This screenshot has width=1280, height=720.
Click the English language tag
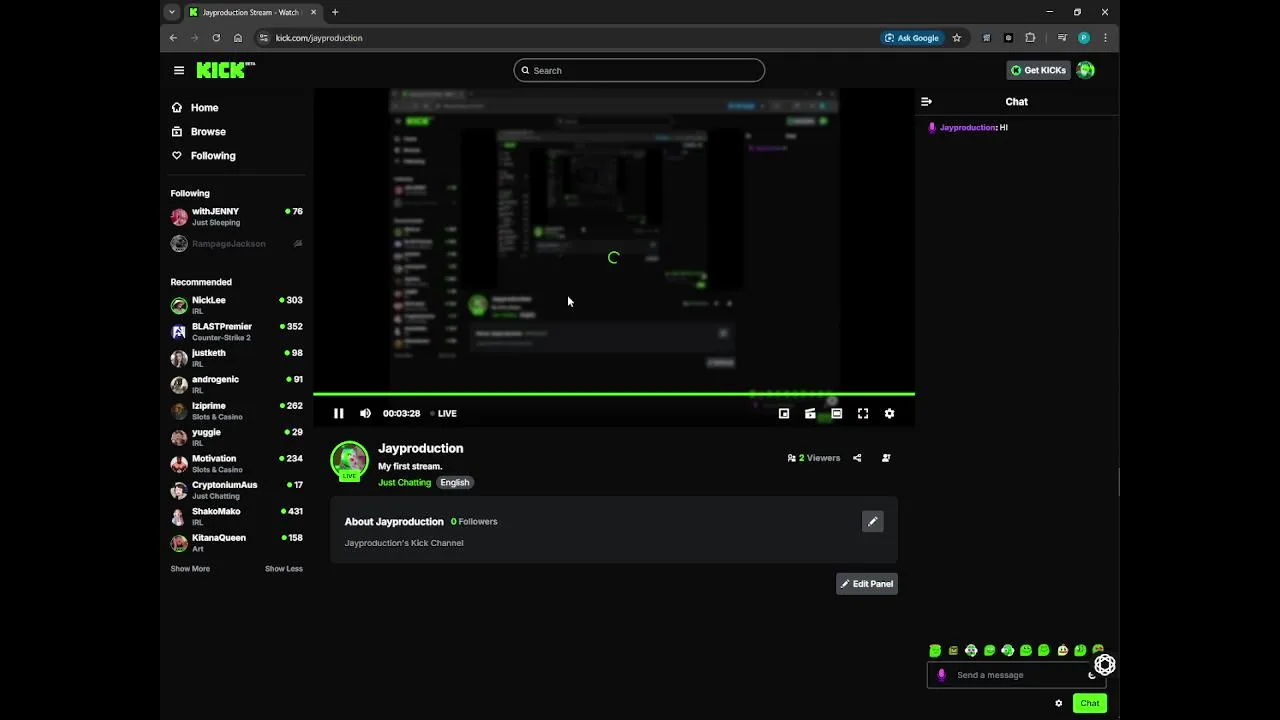point(455,482)
